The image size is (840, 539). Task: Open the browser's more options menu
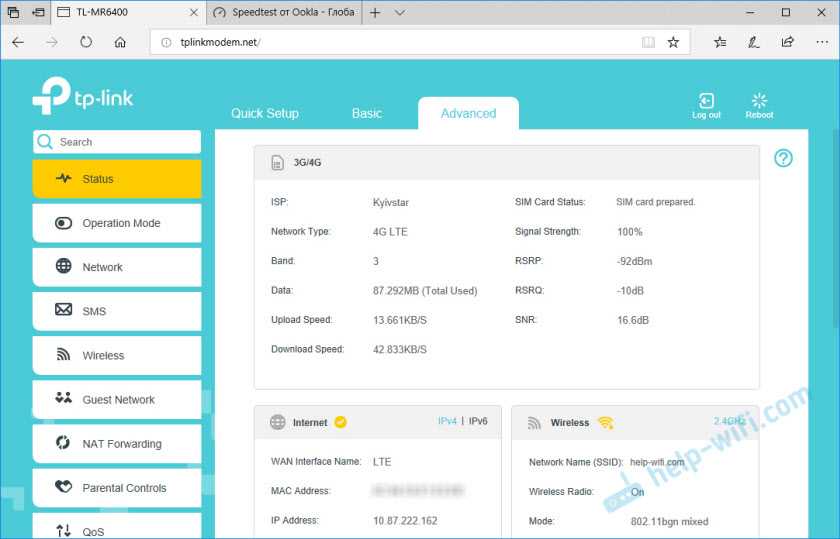[820, 42]
